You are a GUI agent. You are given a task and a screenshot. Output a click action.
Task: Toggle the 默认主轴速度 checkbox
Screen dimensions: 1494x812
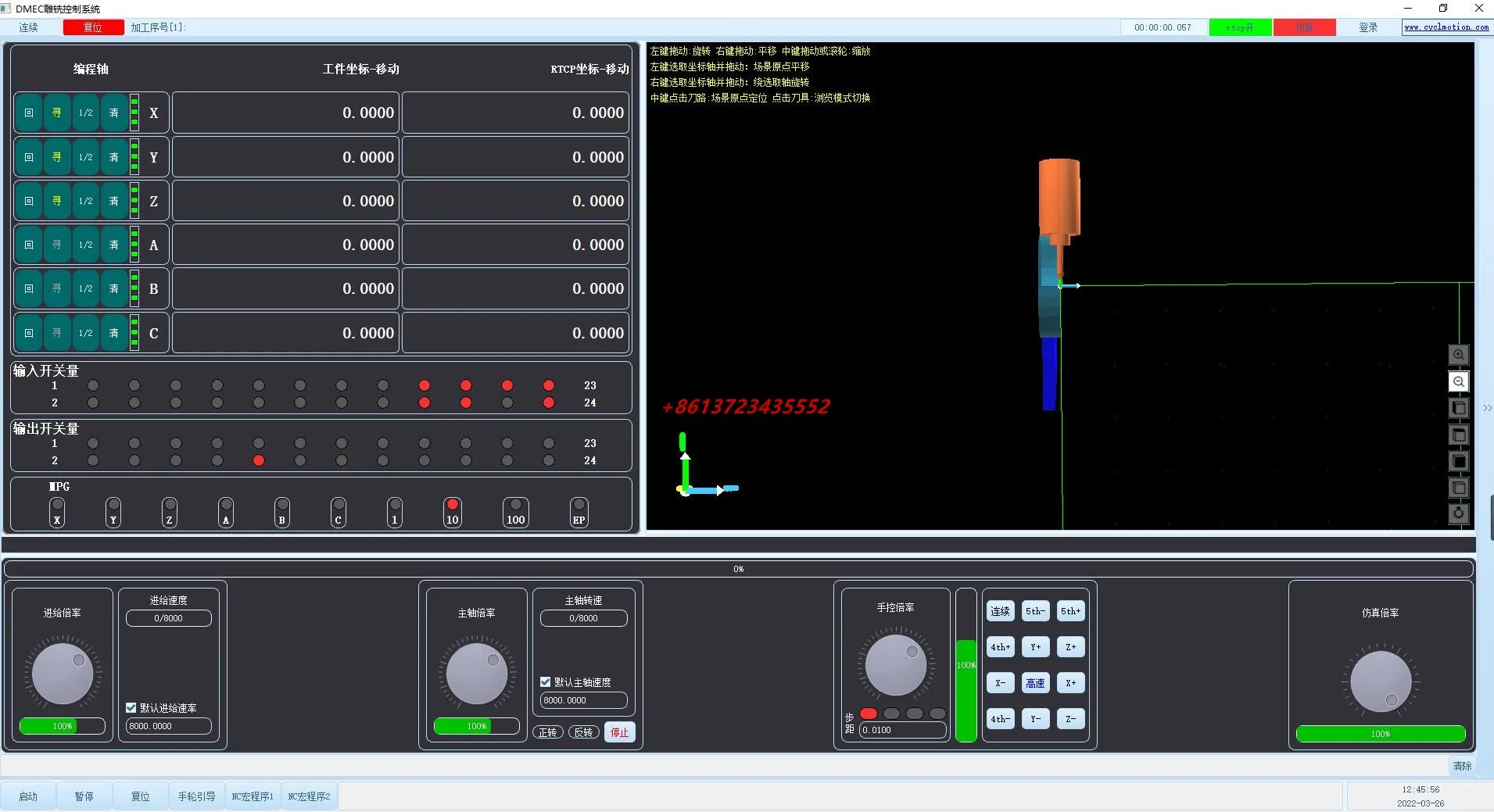click(x=546, y=682)
